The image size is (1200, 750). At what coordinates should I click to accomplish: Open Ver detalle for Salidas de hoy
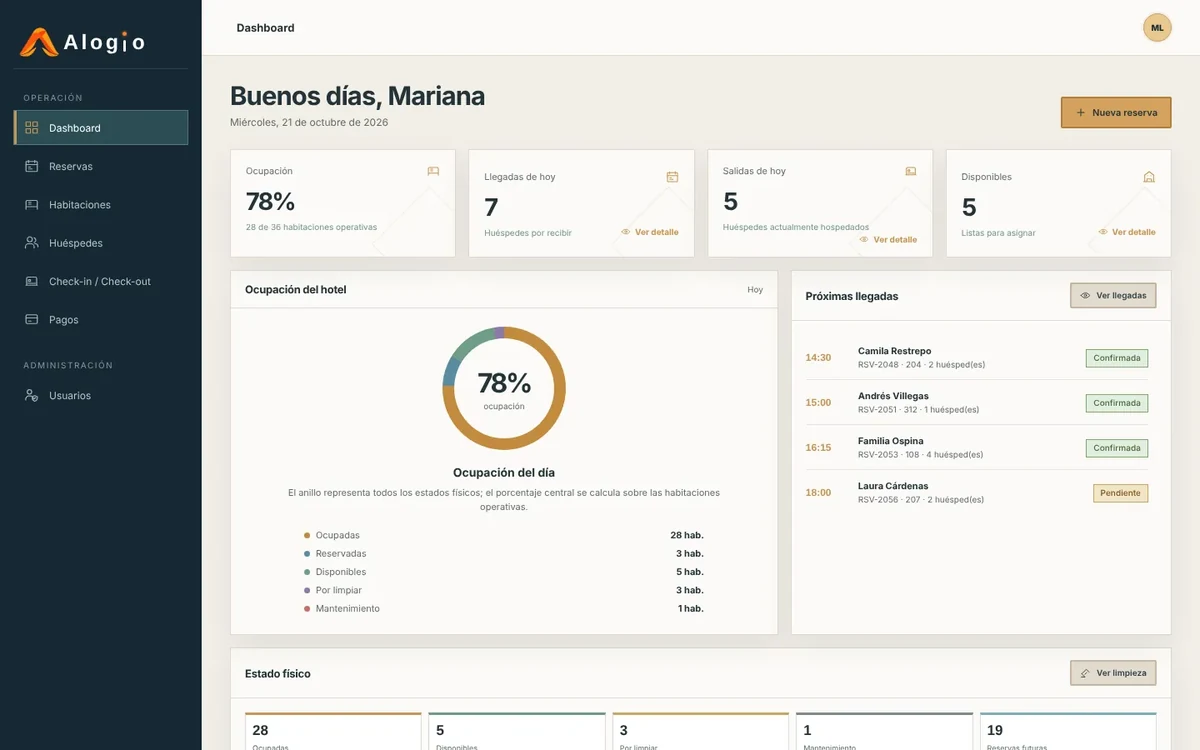[x=888, y=240]
